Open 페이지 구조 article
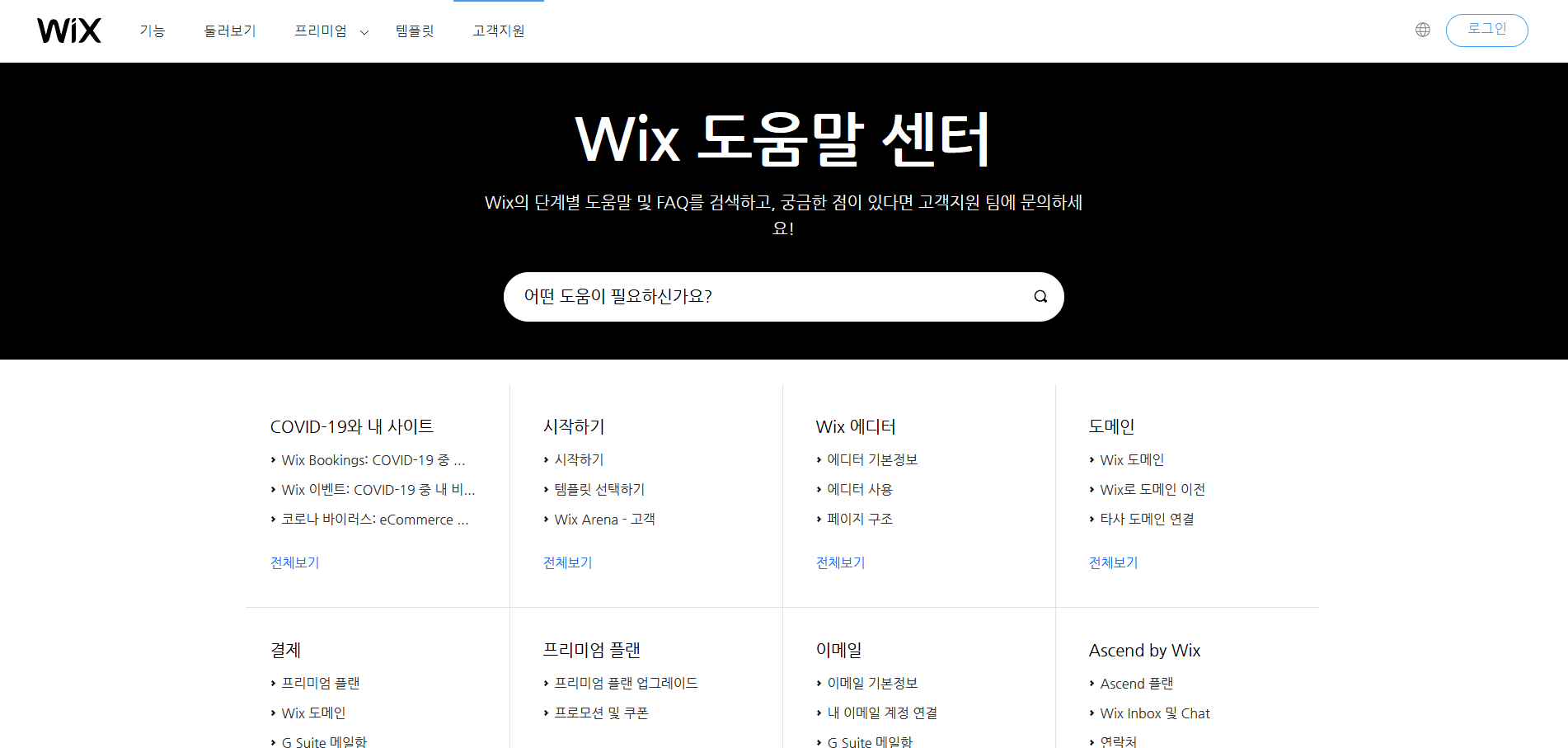1568x748 pixels. 860,519
